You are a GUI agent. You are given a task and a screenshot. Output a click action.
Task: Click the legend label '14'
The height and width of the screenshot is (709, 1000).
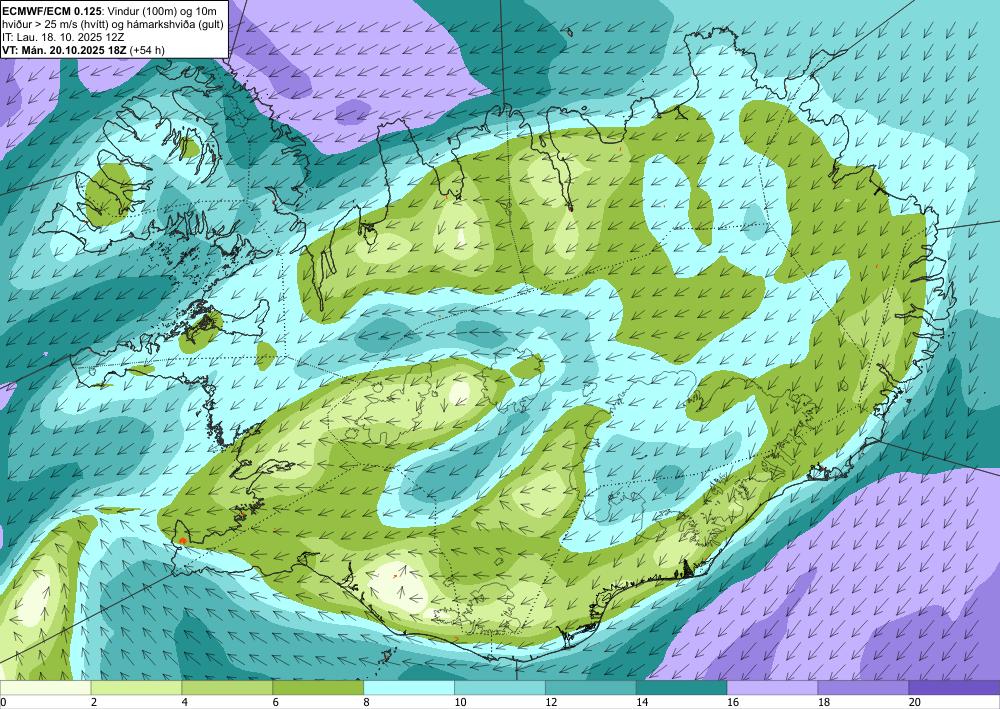tap(642, 702)
